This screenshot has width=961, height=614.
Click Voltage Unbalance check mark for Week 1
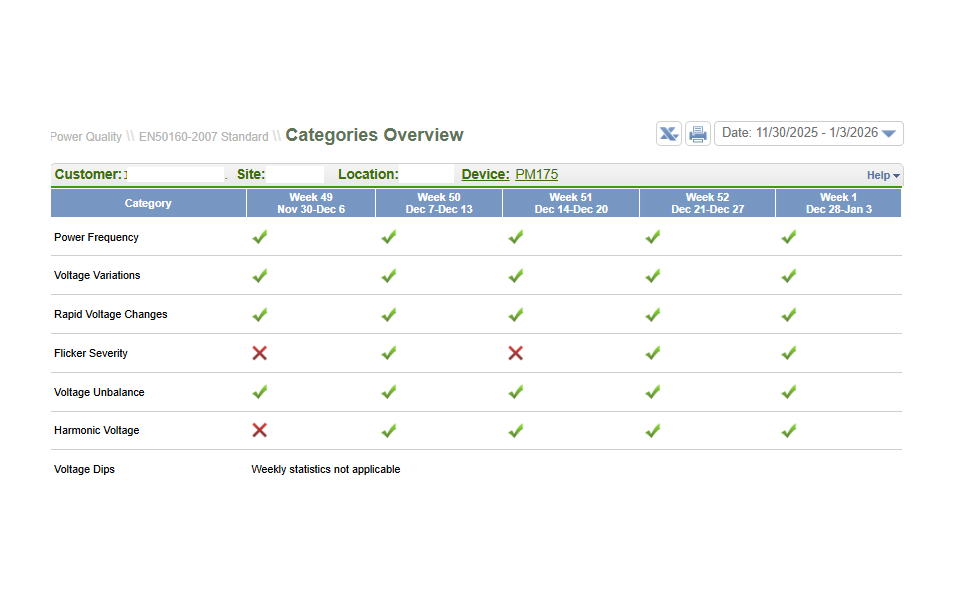click(789, 392)
